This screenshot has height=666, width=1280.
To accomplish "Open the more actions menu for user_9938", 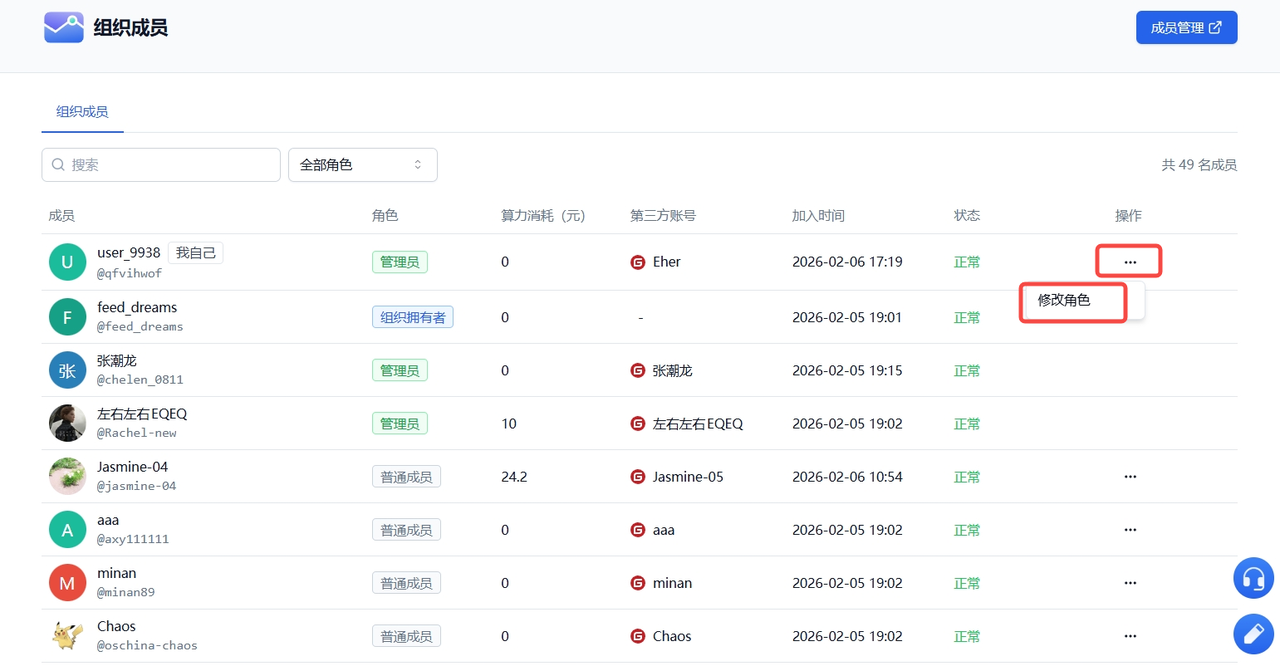I will [x=1130, y=262].
